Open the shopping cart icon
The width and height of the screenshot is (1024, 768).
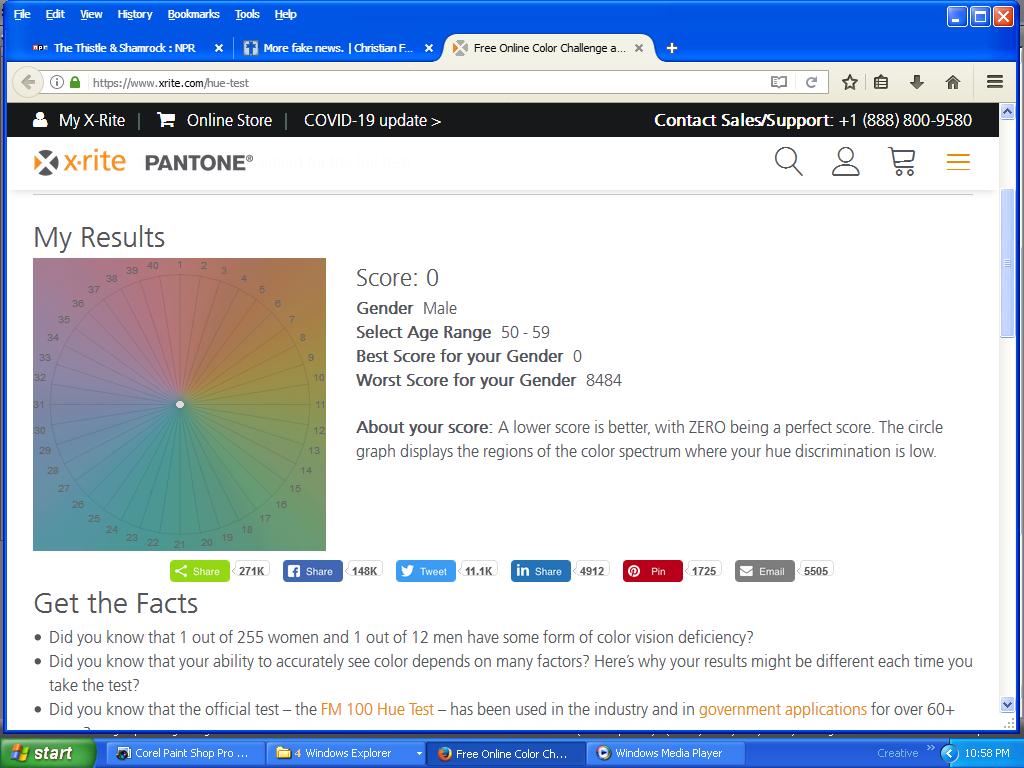click(902, 161)
